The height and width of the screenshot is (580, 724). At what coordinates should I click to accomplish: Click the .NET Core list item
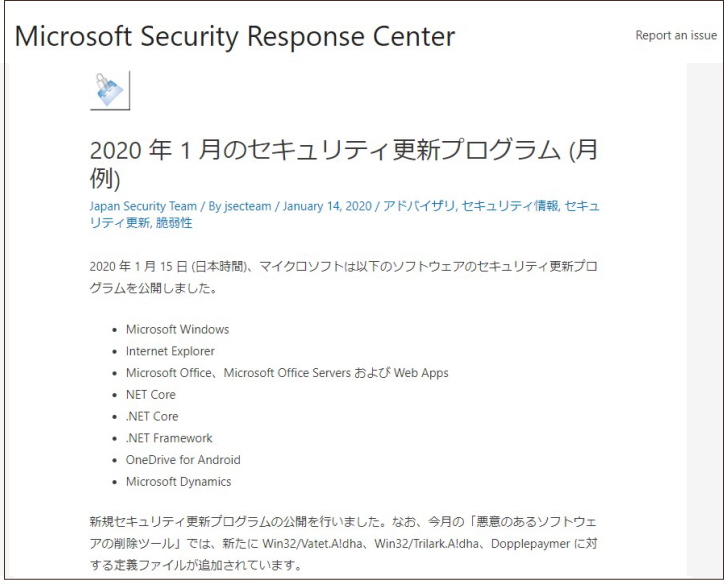152,416
